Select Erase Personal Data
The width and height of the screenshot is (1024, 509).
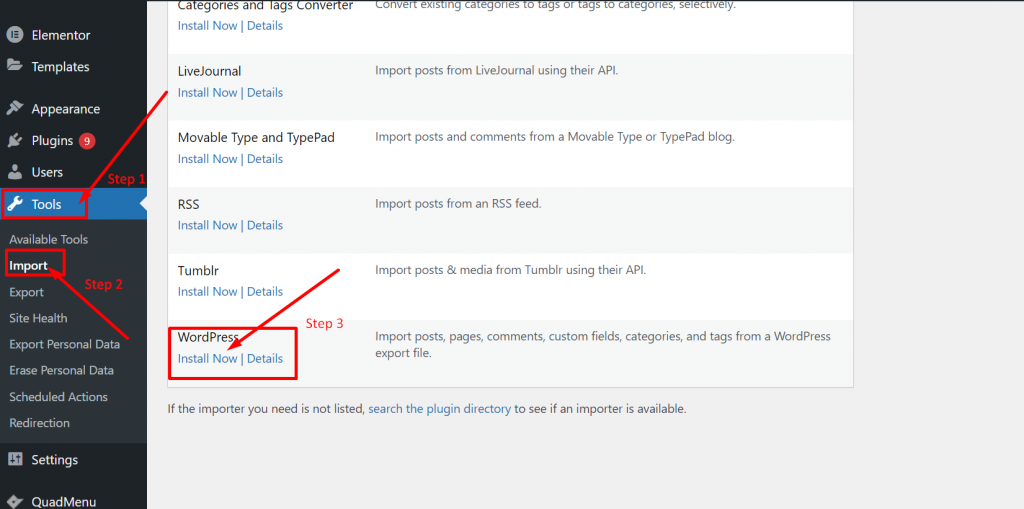pos(61,370)
